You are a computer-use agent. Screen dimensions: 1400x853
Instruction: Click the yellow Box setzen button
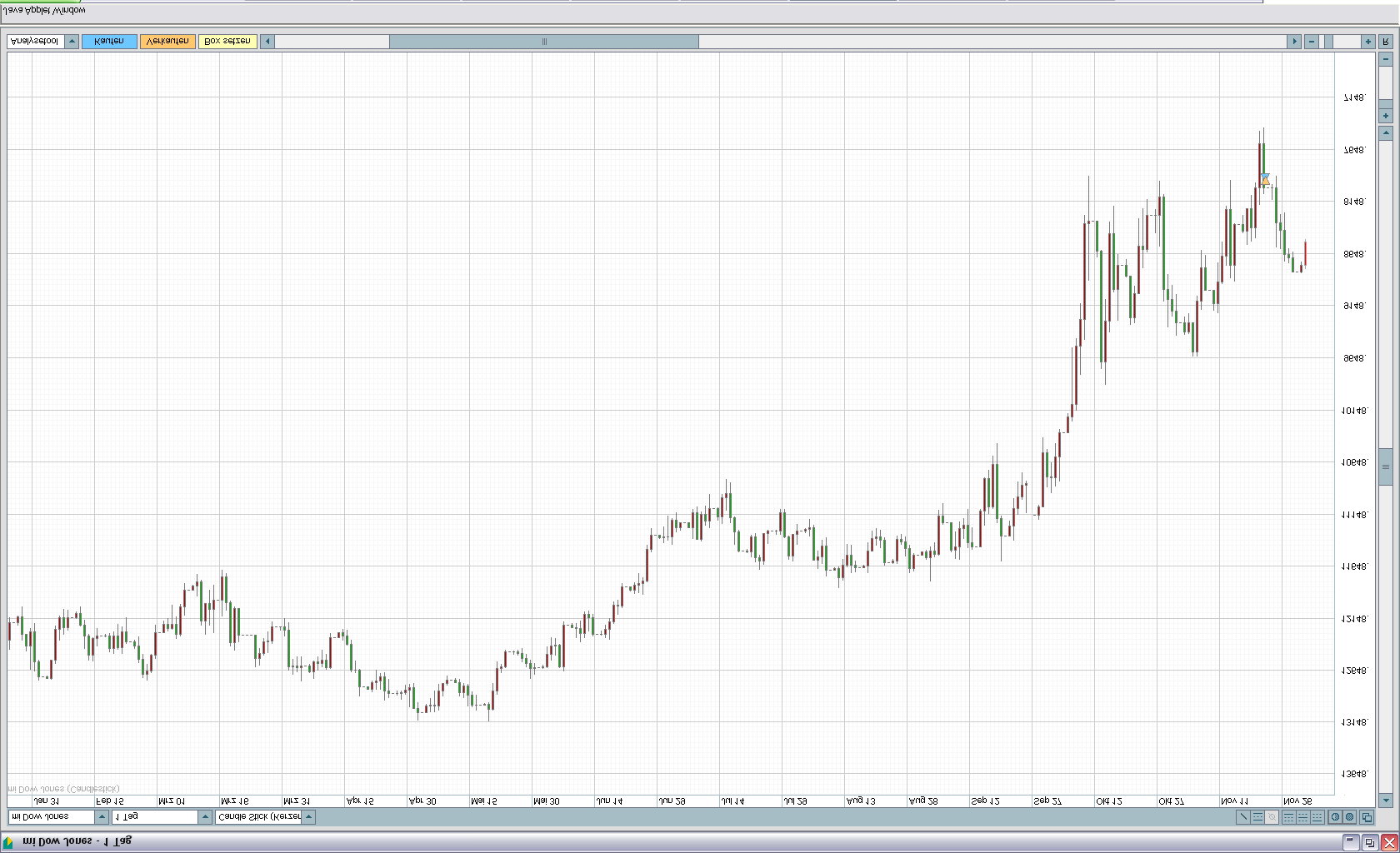[227, 42]
